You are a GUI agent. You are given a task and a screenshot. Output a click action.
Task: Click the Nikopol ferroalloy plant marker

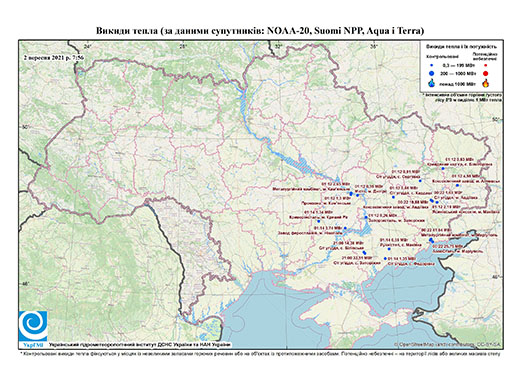pos(345,228)
